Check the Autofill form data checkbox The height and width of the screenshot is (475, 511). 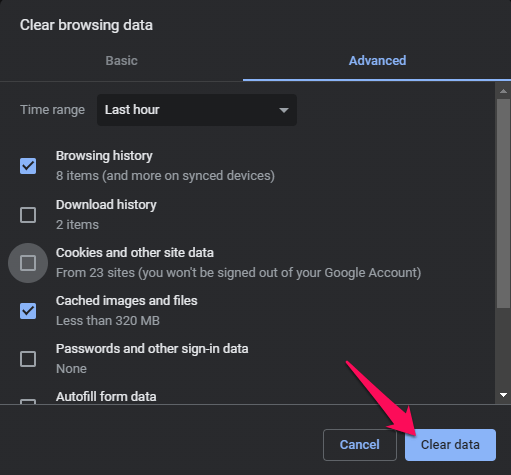pos(28,401)
